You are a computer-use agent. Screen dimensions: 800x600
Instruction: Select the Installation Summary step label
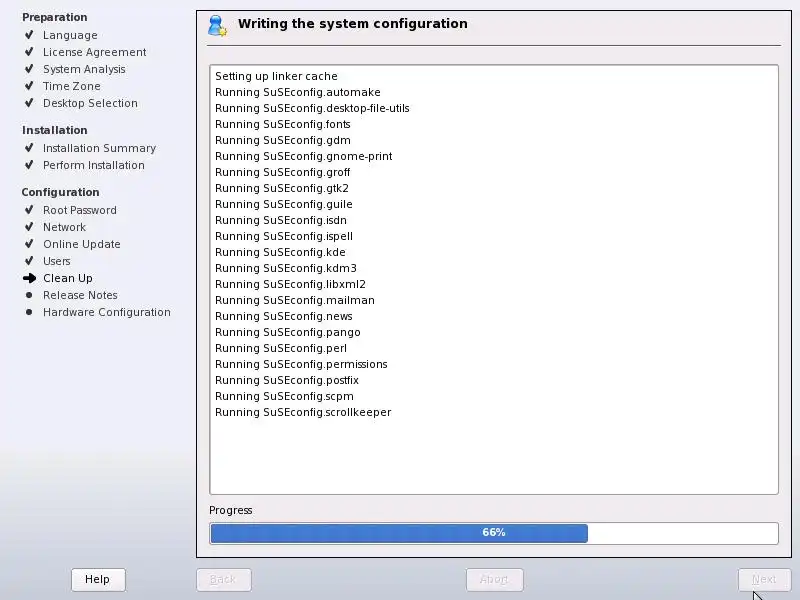[x=99, y=148]
